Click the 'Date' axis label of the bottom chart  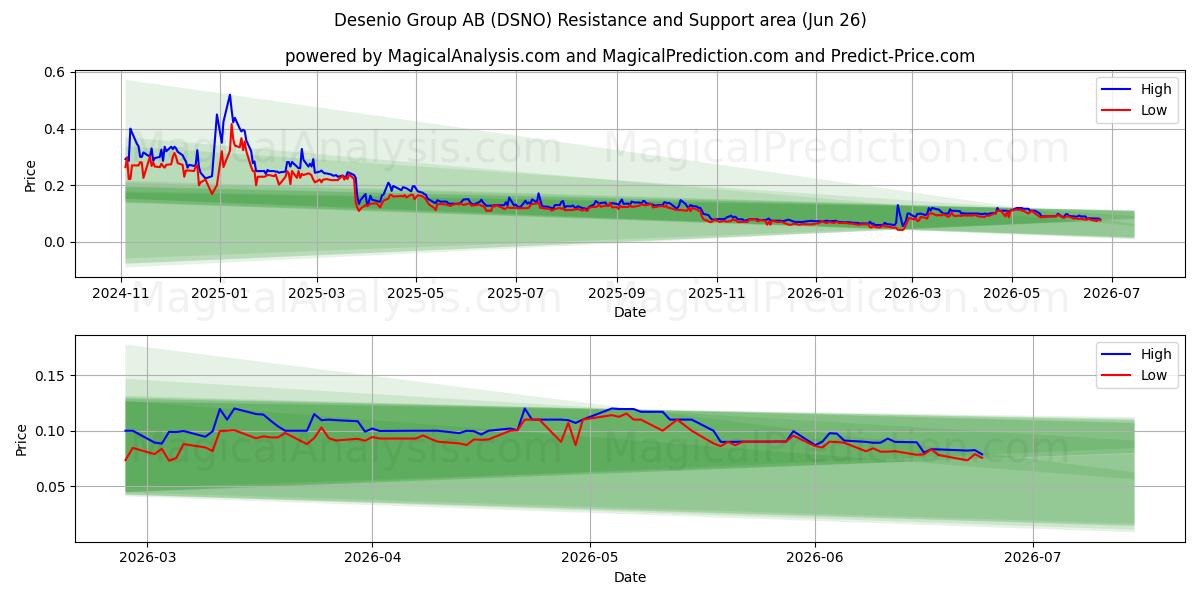click(630, 577)
